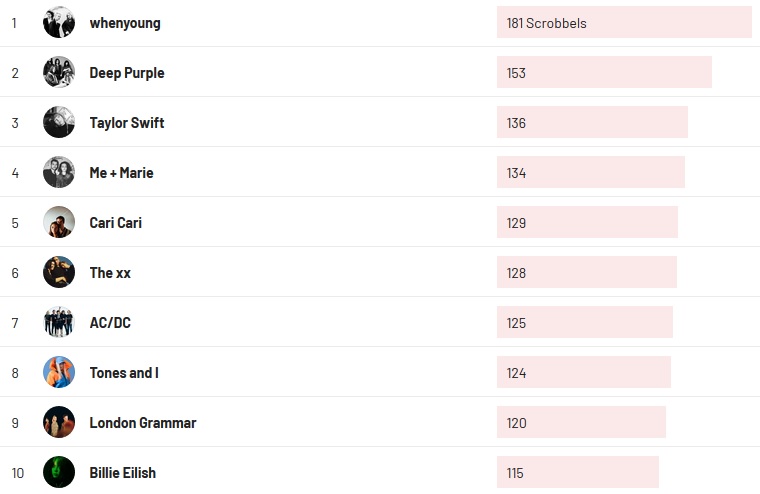760x494 pixels.
Task: Select the Me + Marie avatar image
Action: pyautogui.click(x=59, y=172)
